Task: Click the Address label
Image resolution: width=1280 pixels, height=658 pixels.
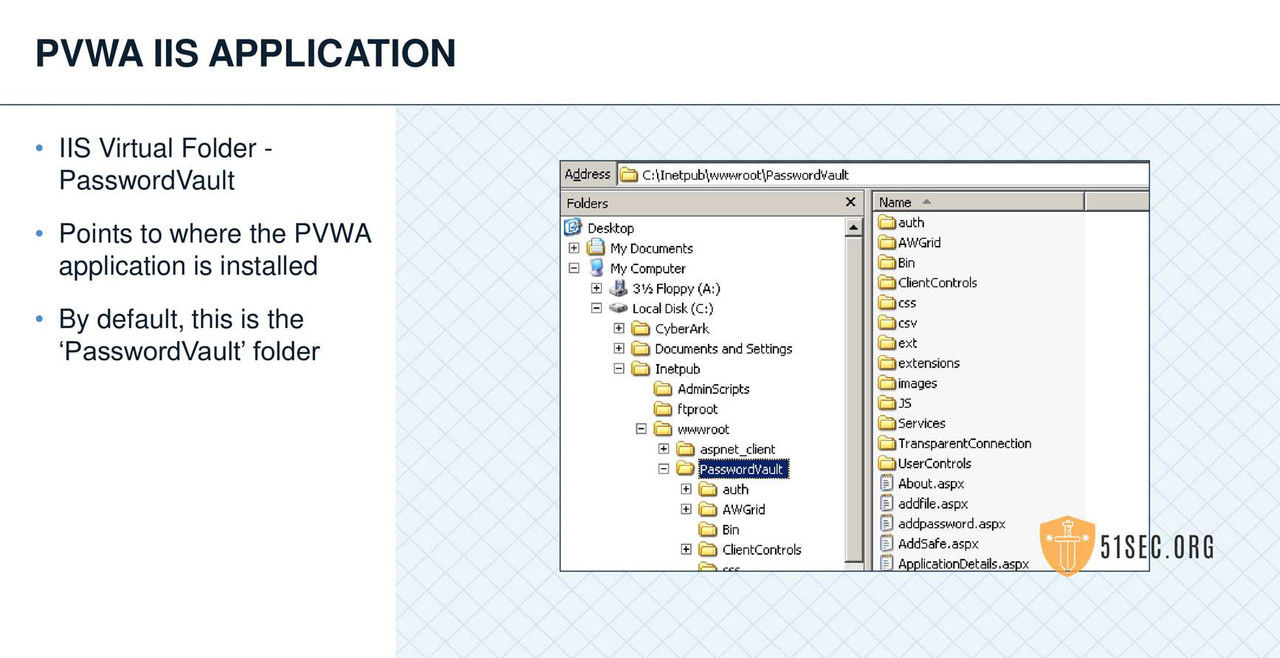Action: point(587,174)
